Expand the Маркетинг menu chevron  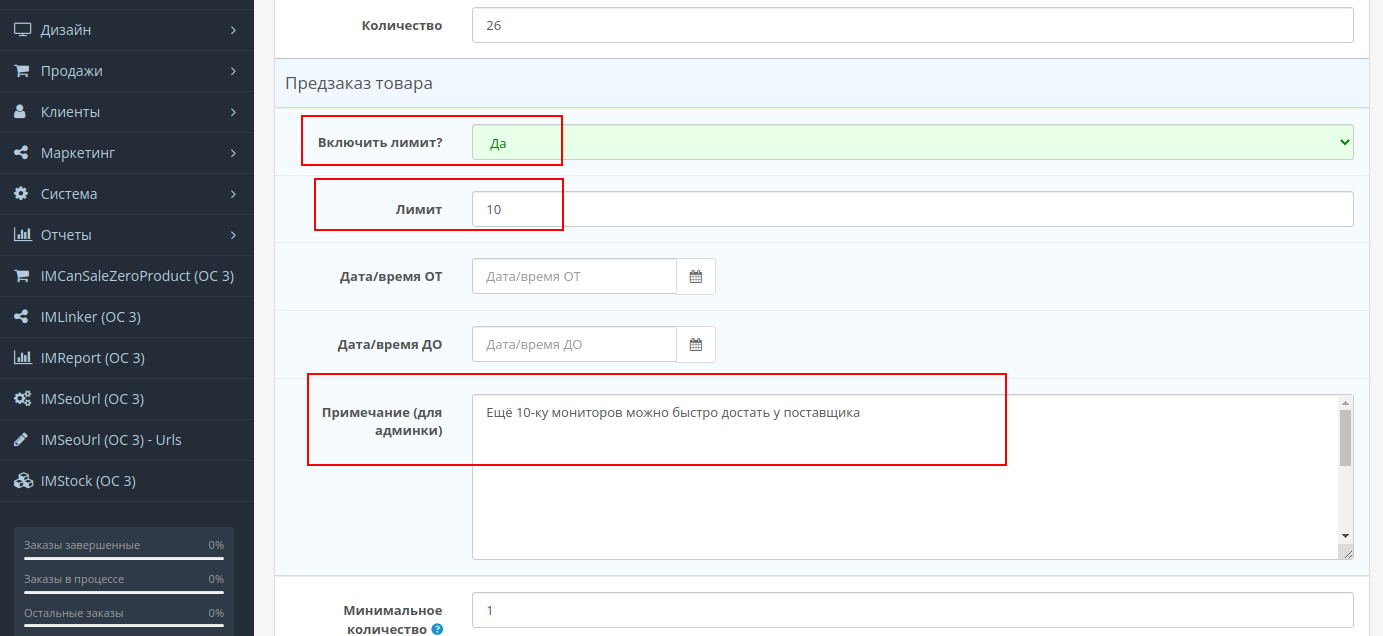point(233,153)
